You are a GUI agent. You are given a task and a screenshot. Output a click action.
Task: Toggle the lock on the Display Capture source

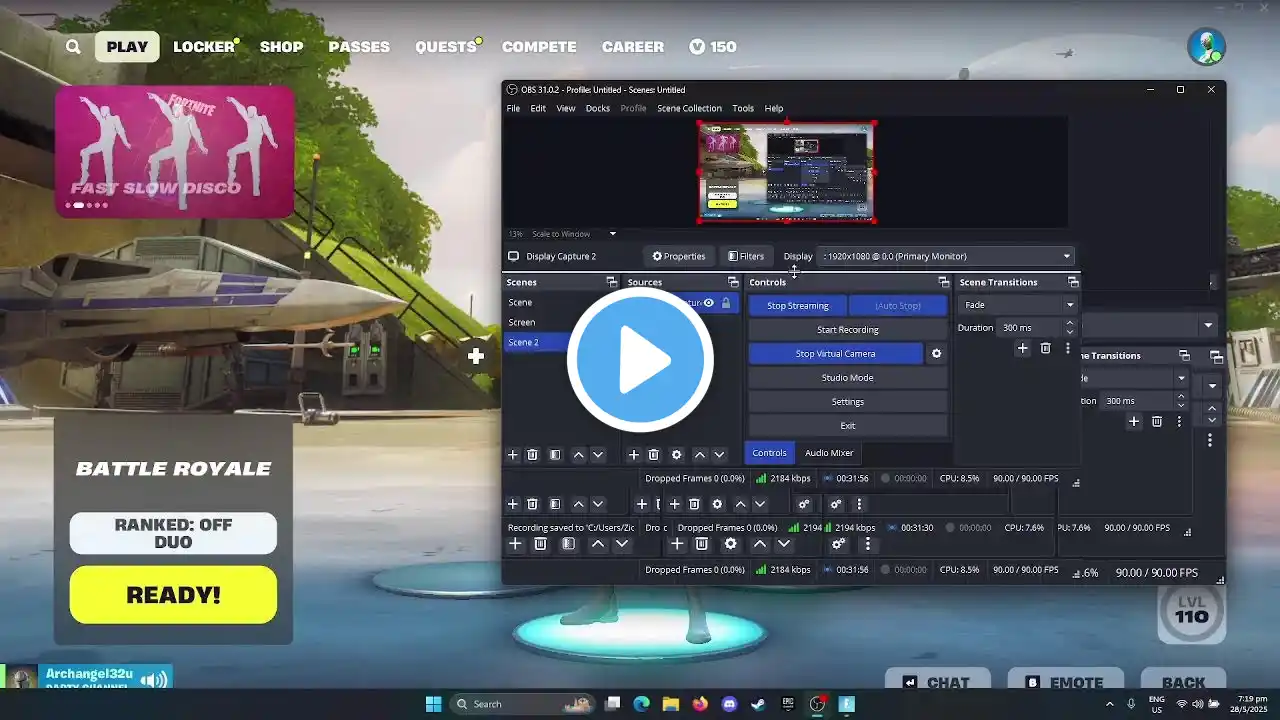(x=726, y=303)
